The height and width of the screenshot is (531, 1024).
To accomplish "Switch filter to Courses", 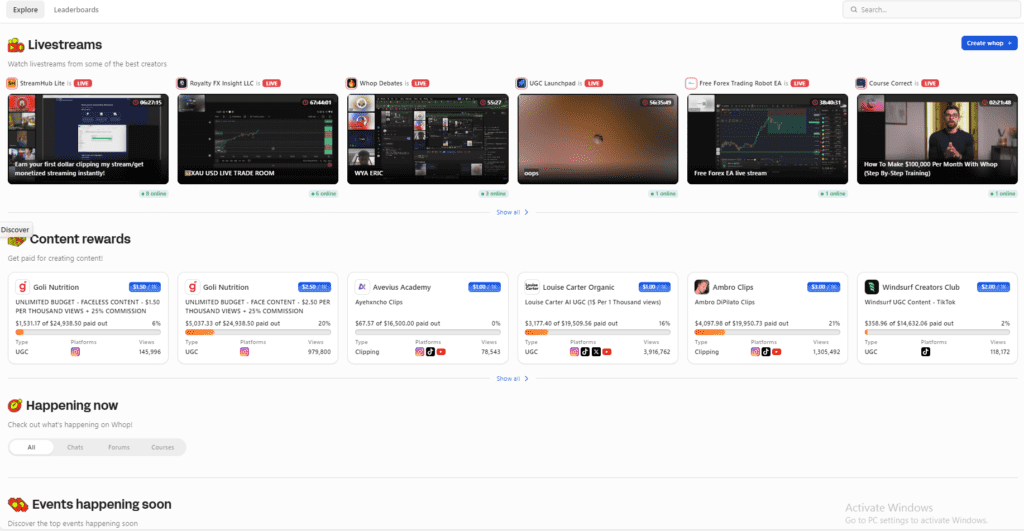I will [162, 447].
